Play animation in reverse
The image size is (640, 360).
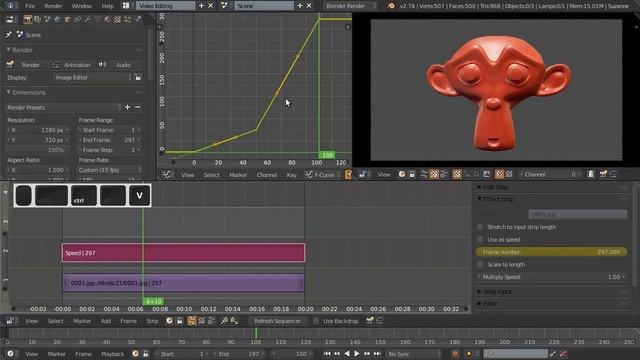pos(347,354)
